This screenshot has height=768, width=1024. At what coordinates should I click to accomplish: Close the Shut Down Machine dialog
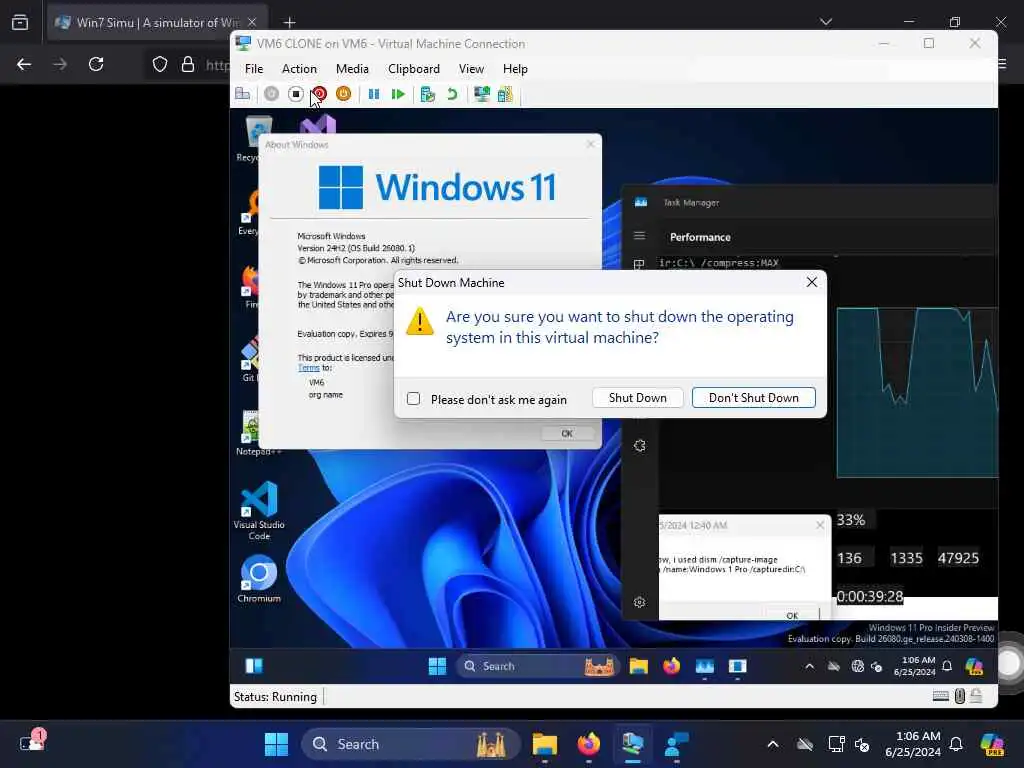812,282
